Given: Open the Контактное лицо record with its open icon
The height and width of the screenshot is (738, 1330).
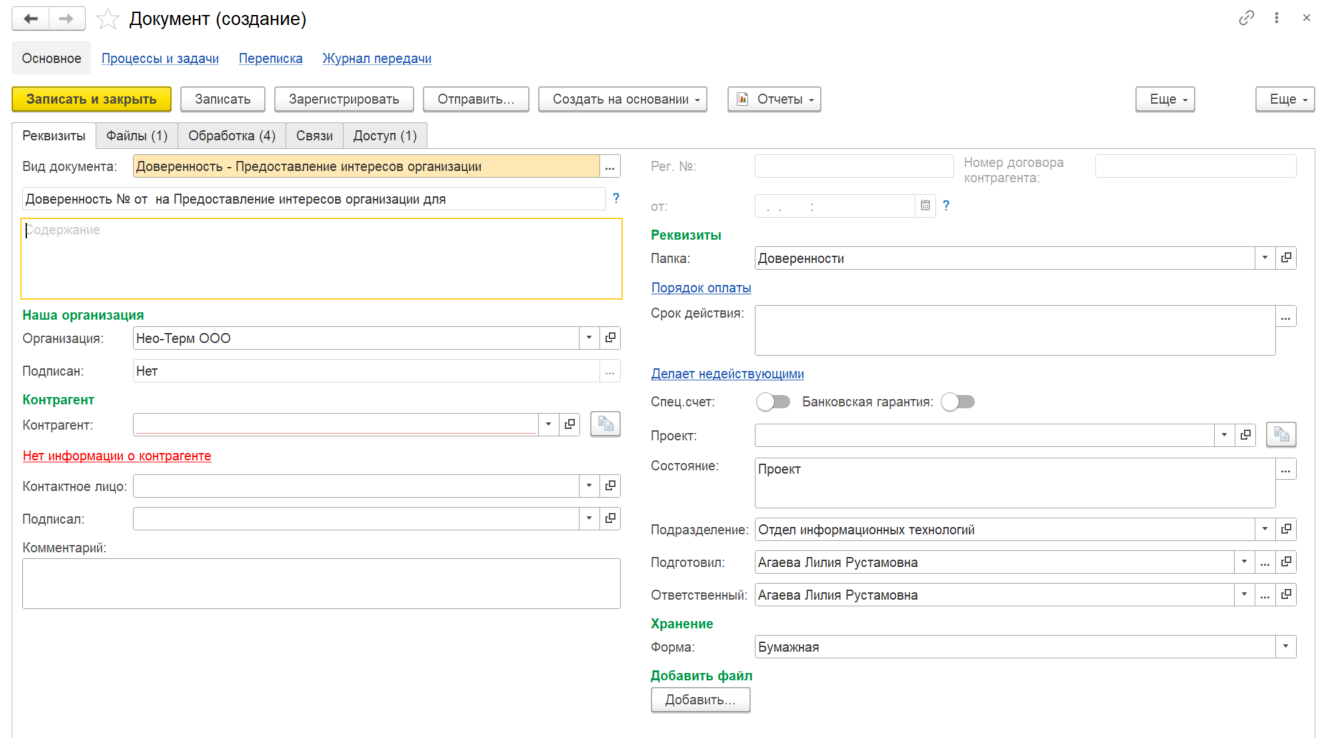Looking at the screenshot, I should (x=610, y=486).
